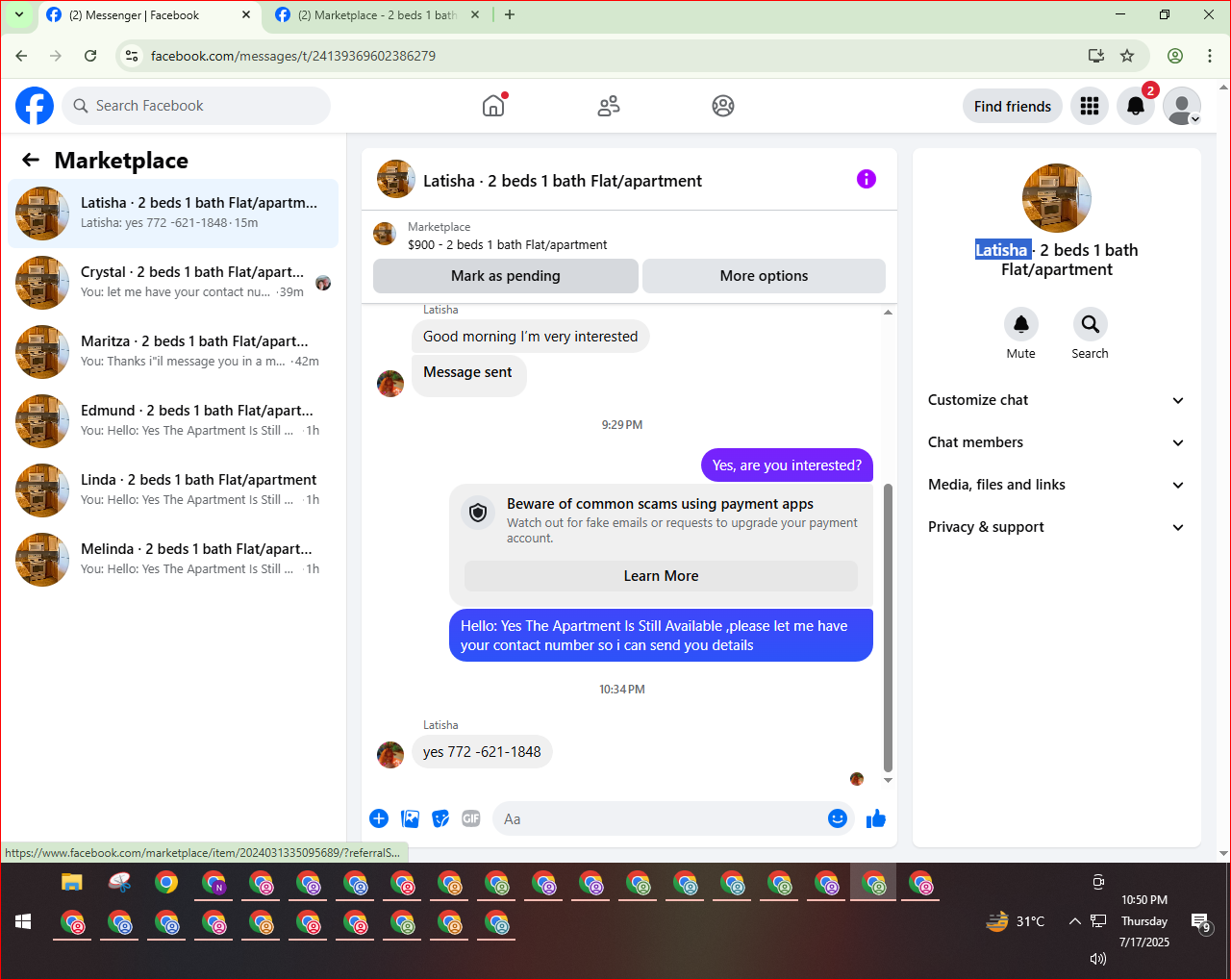The height and width of the screenshot is (980, 1231).
Task: Click the large listing thumbnail in right panel
Action: (x=1057, y=198)
